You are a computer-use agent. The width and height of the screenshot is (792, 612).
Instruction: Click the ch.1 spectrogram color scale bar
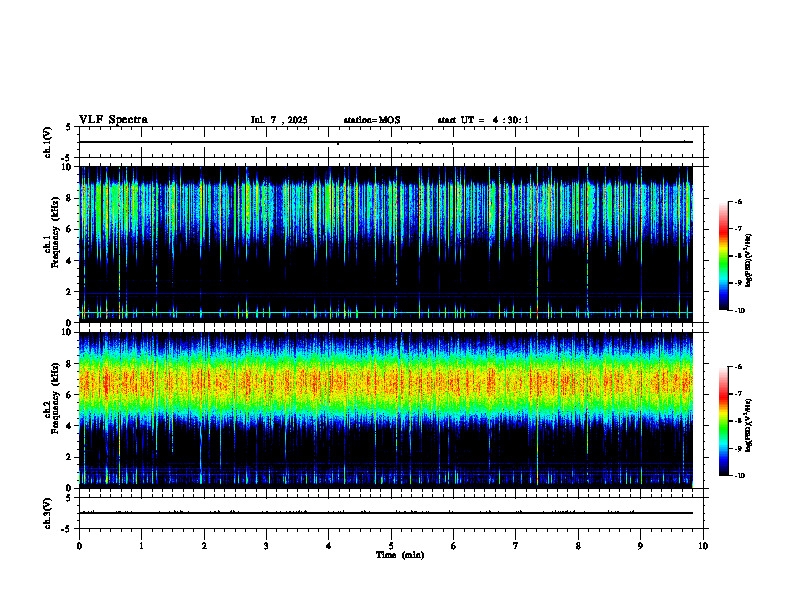coord(723,256)
